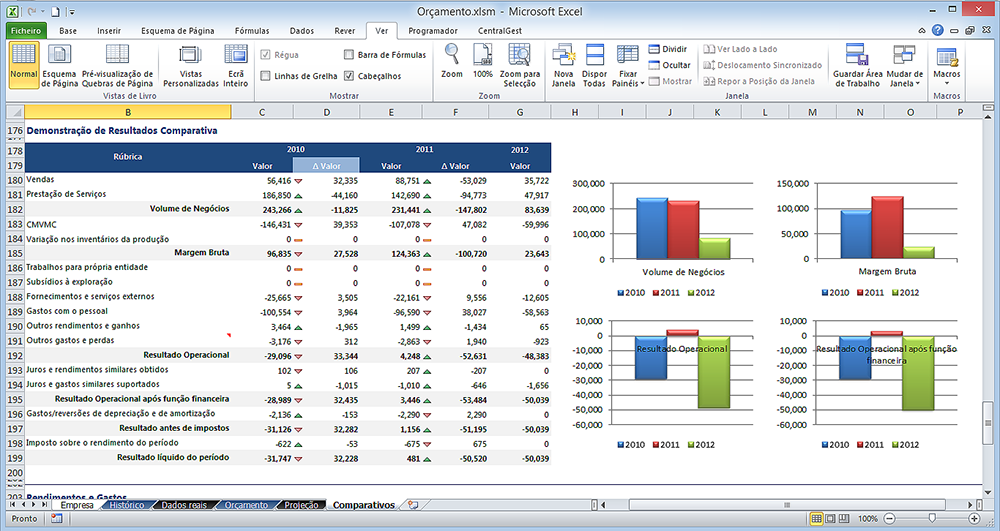This screenshot has height=531, width=1000.
Task: Minimize the ribbon caret icon
Action: [922, 30]
